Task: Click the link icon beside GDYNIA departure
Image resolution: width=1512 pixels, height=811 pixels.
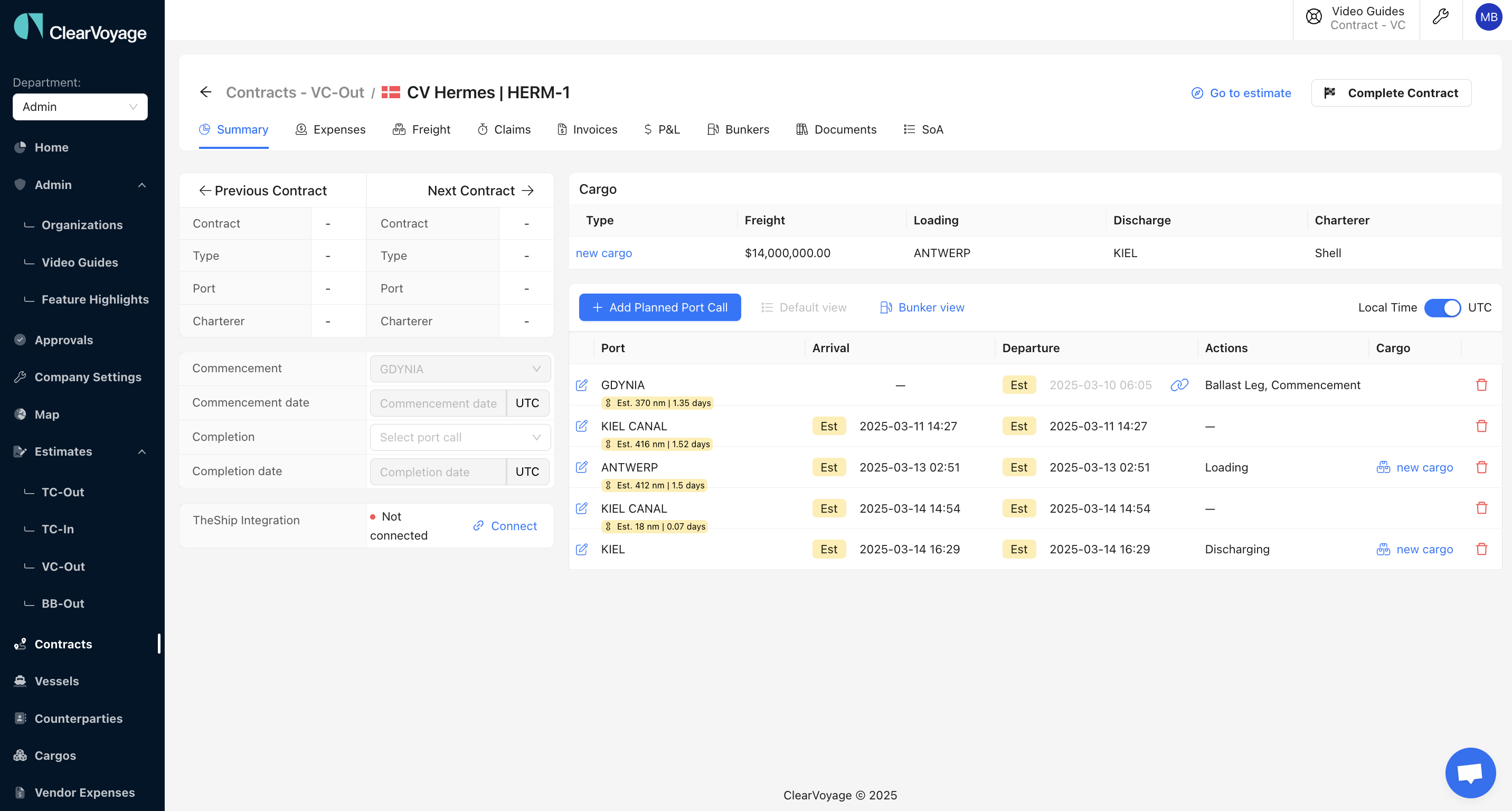Action: click(x=1178, y=385)
